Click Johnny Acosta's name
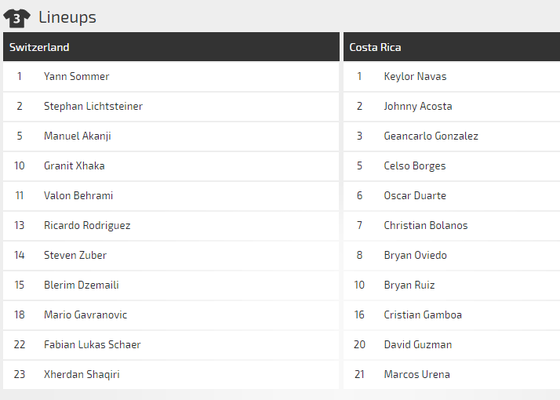 [418, 106]
